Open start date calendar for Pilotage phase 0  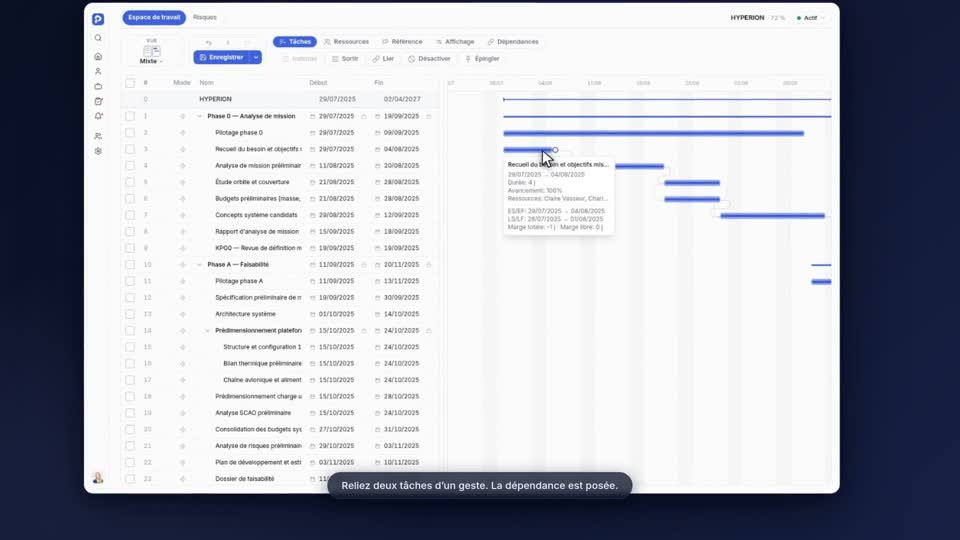pyautogui.click(x=312, y=133)
